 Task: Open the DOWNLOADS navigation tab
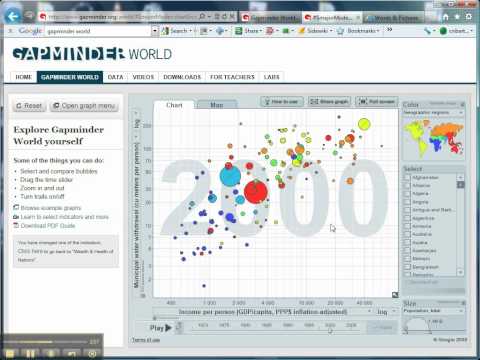(x=182, y=77)
